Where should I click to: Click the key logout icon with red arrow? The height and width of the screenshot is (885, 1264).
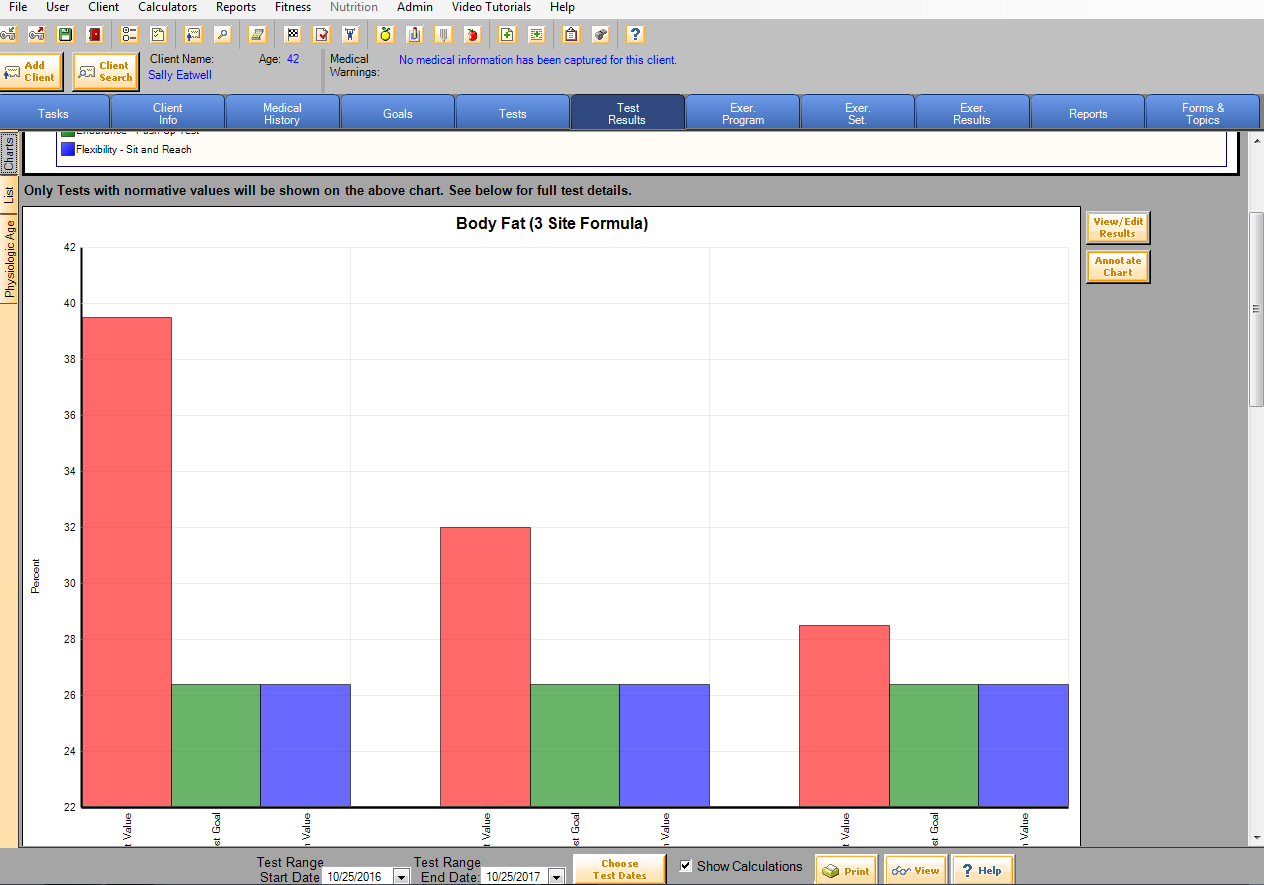click(36, 34)
